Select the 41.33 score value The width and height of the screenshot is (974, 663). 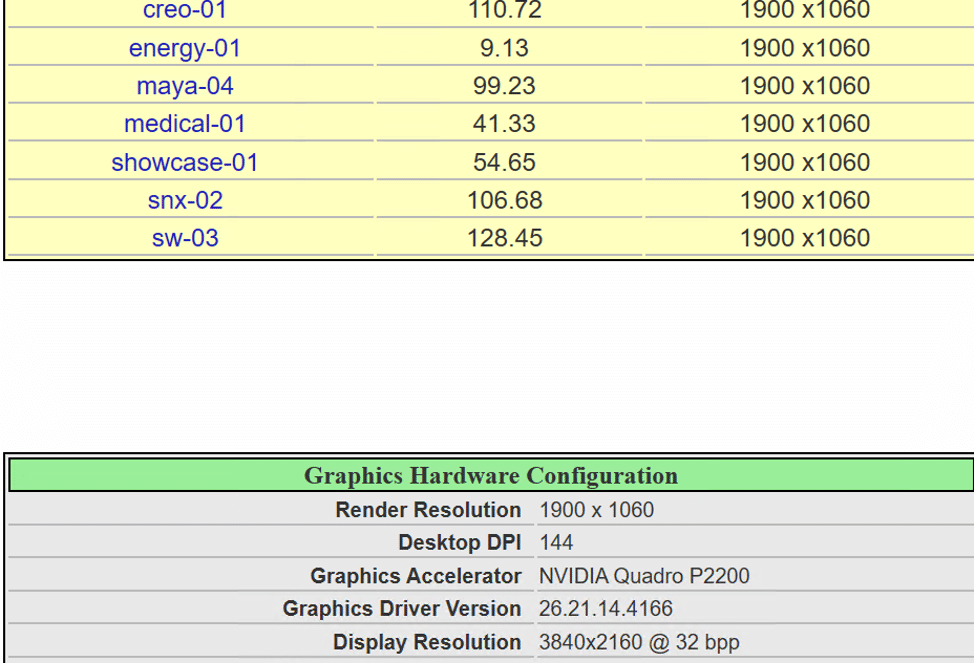(504, 124)
